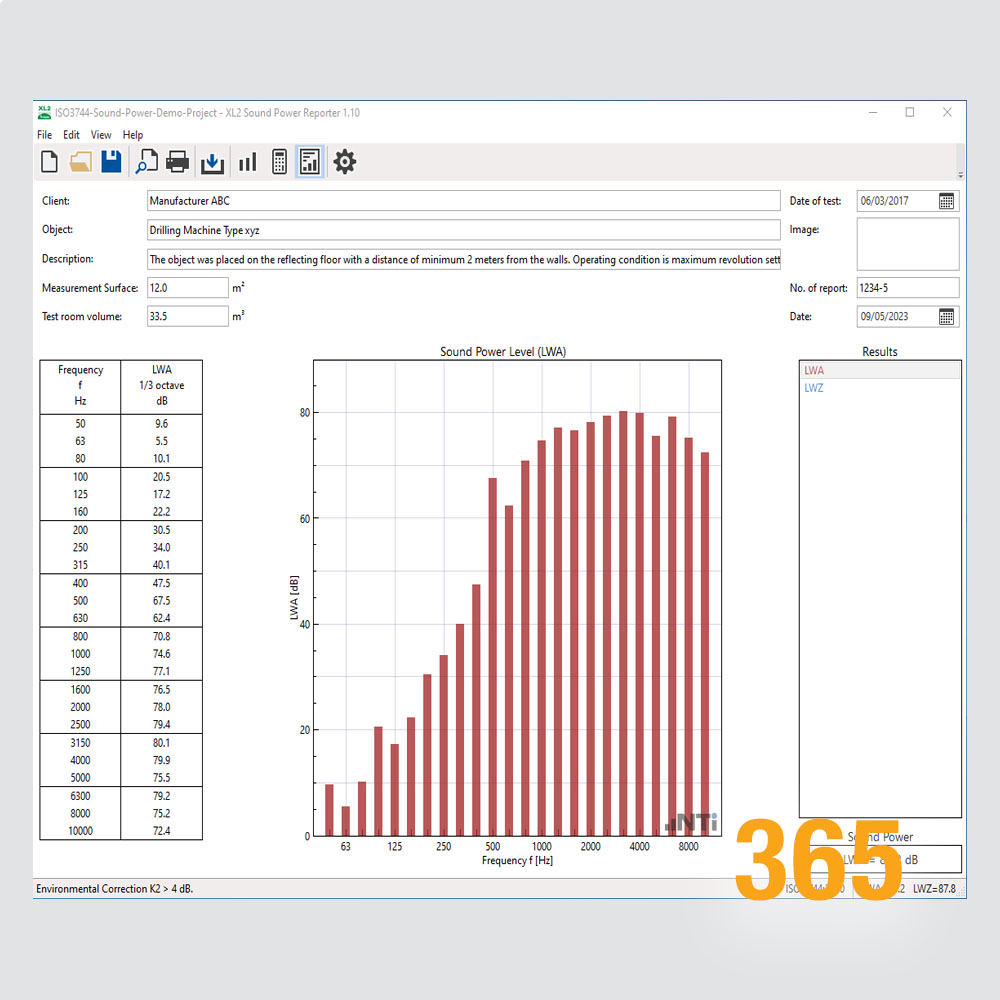The height and width of the screenshot is (1000, 1000).
Task: Open print preview using the magnifier-page icon
Action: coord(147,161)
